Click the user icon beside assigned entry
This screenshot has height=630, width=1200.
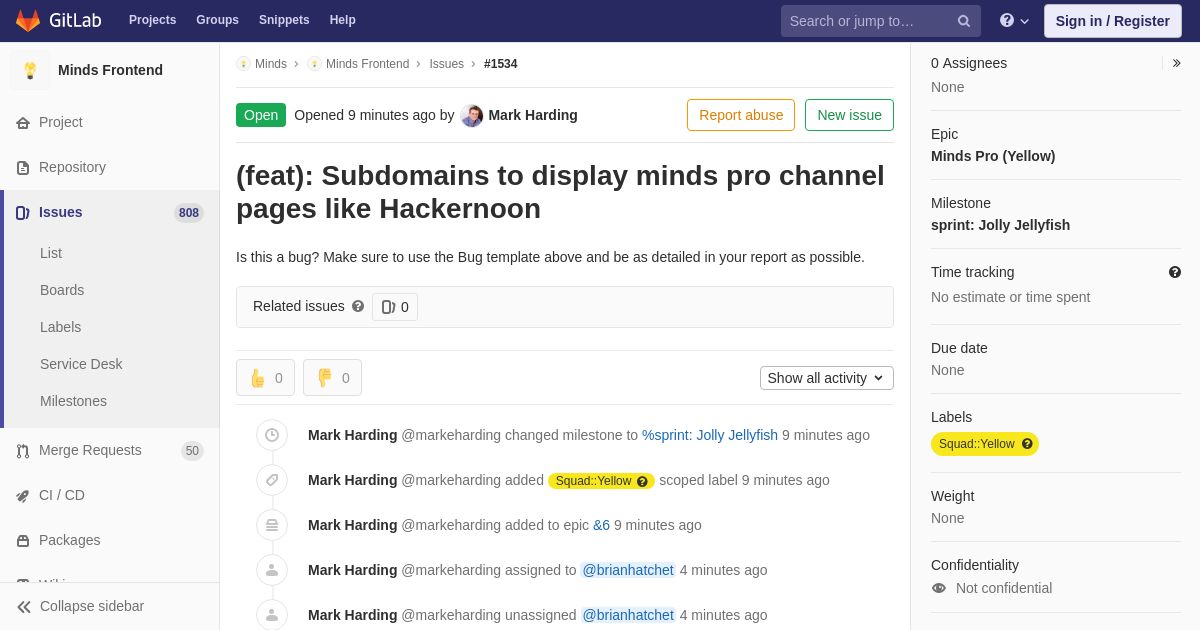point(272,570)
